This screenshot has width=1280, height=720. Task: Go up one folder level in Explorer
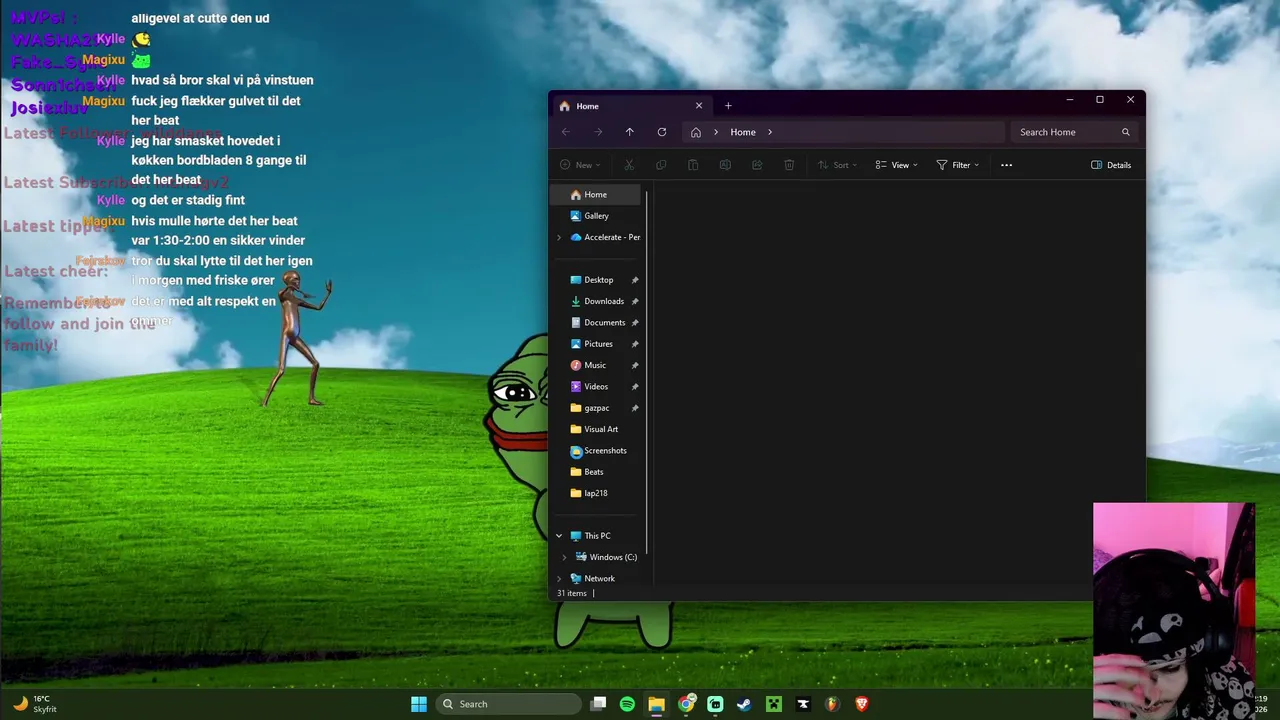click(x=629, y=132)
